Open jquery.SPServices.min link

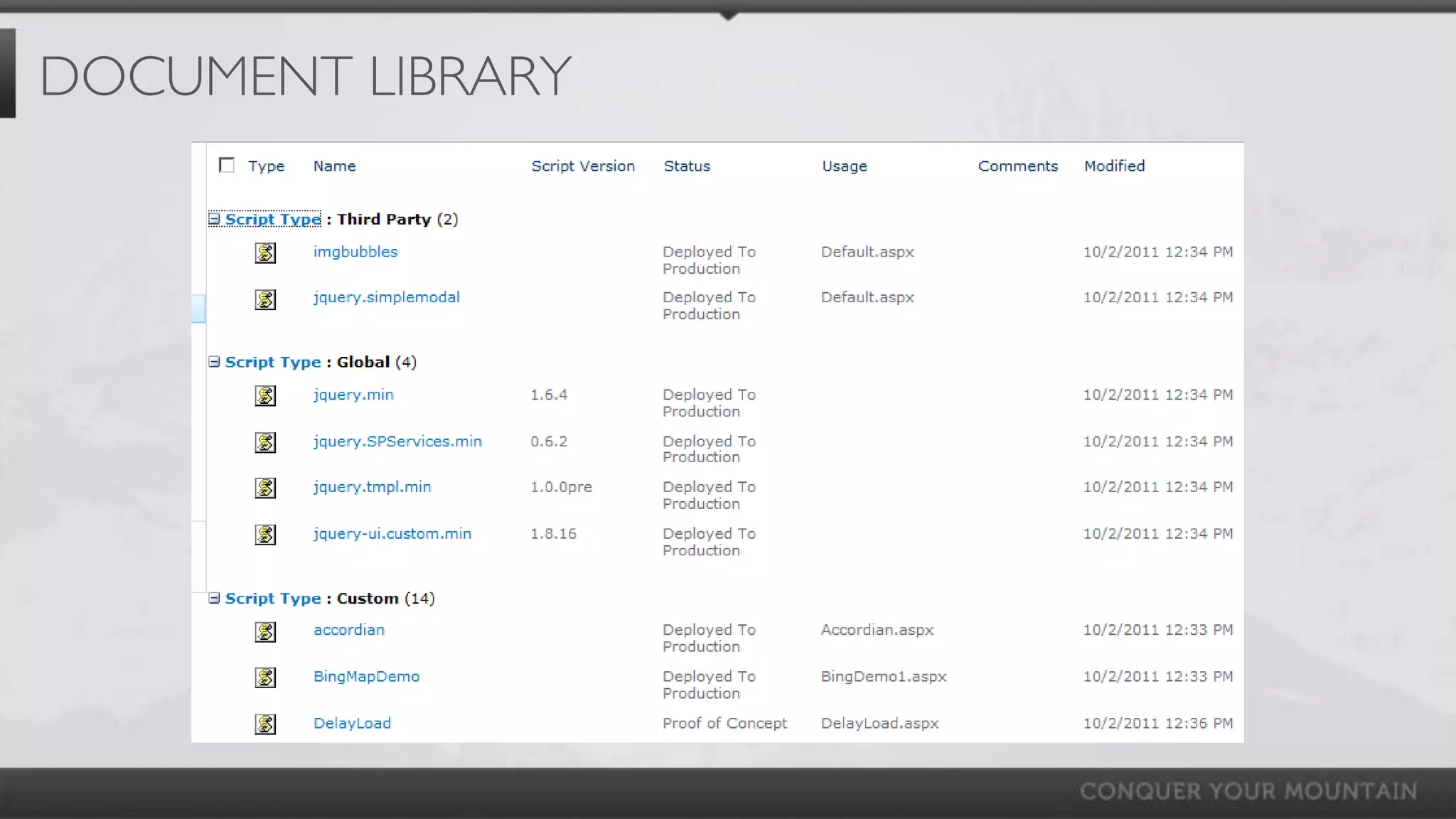397,441
